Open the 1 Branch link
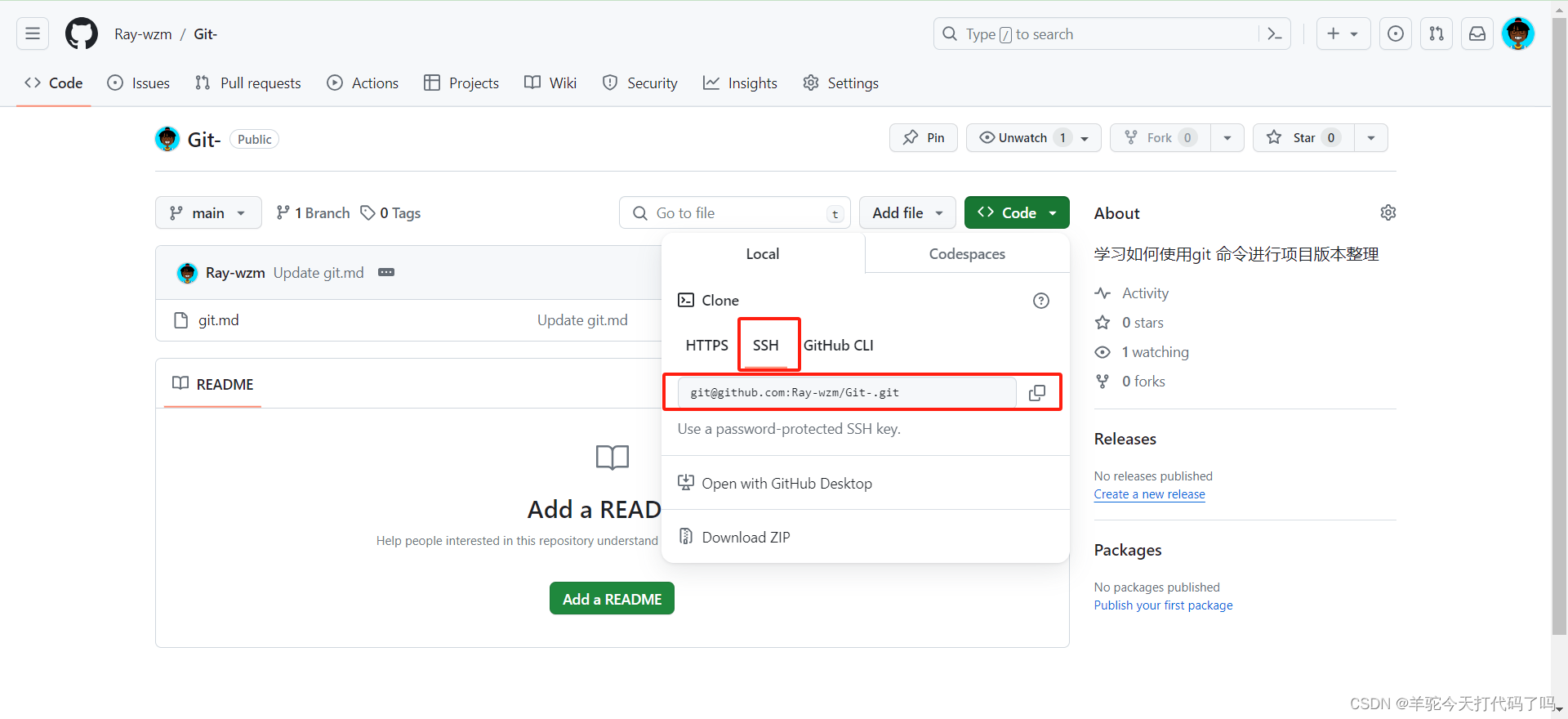Viewport: 1568px width, 719px height. 313,212
